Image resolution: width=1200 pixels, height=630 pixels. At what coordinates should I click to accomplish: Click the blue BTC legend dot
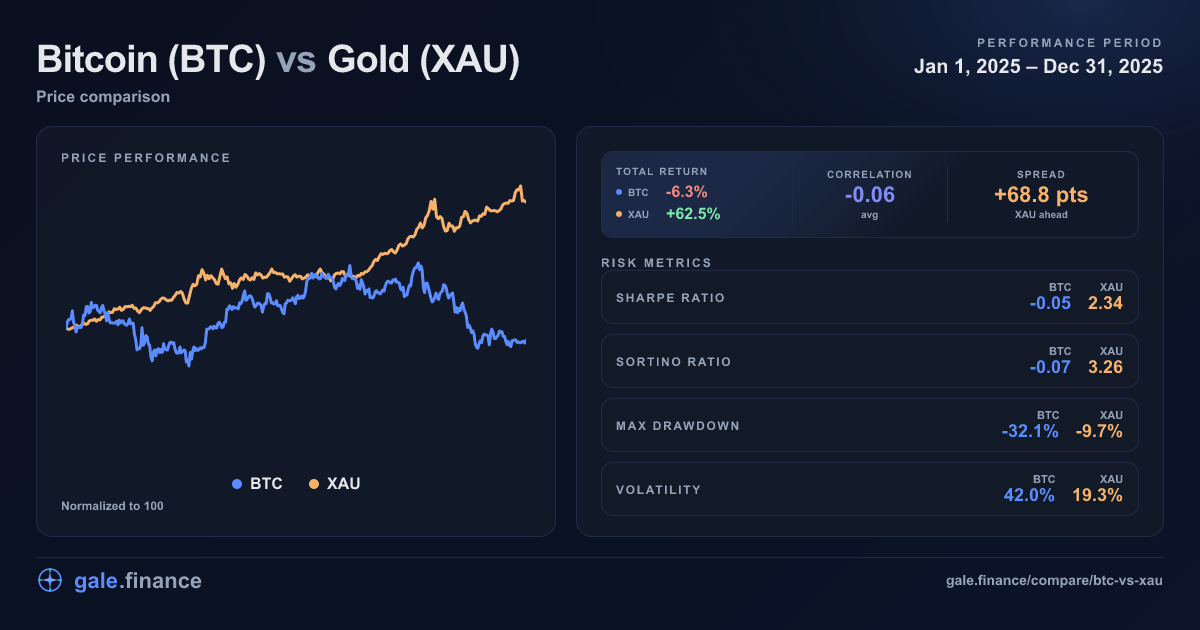click(237, 484)
